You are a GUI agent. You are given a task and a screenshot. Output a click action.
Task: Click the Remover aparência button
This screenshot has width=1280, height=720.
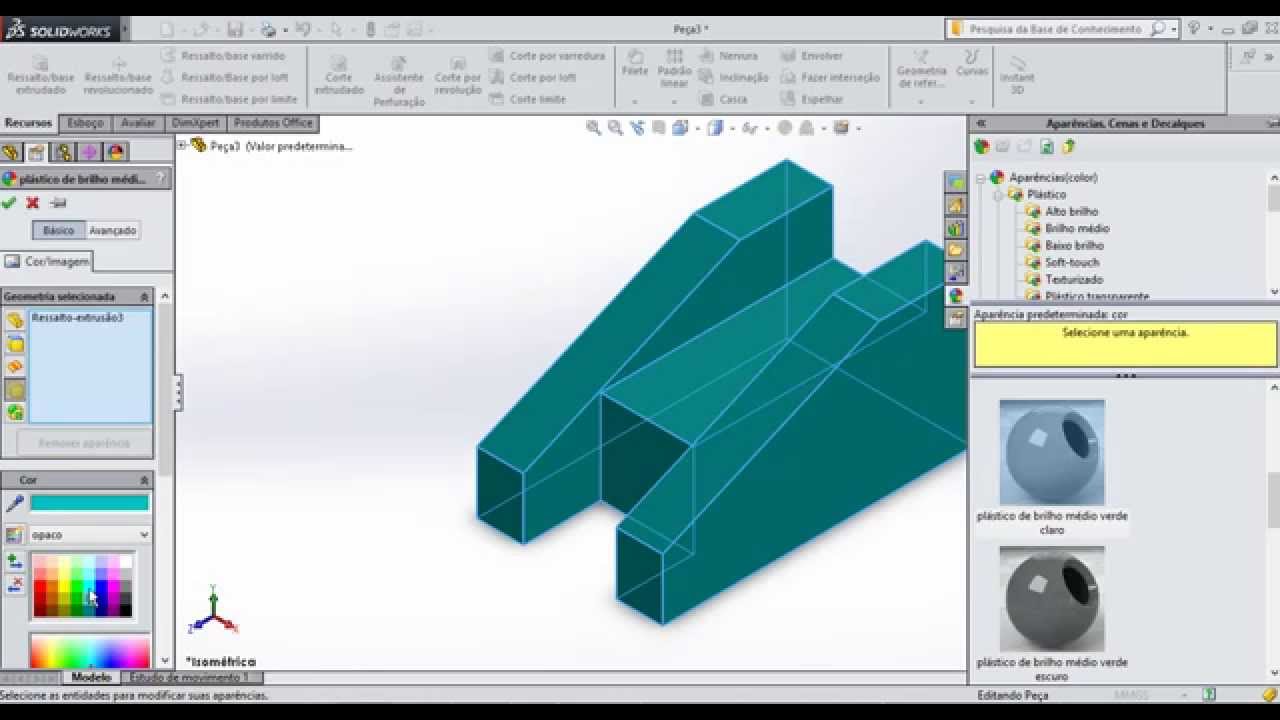pyautogui.click(x=85, y=443)
